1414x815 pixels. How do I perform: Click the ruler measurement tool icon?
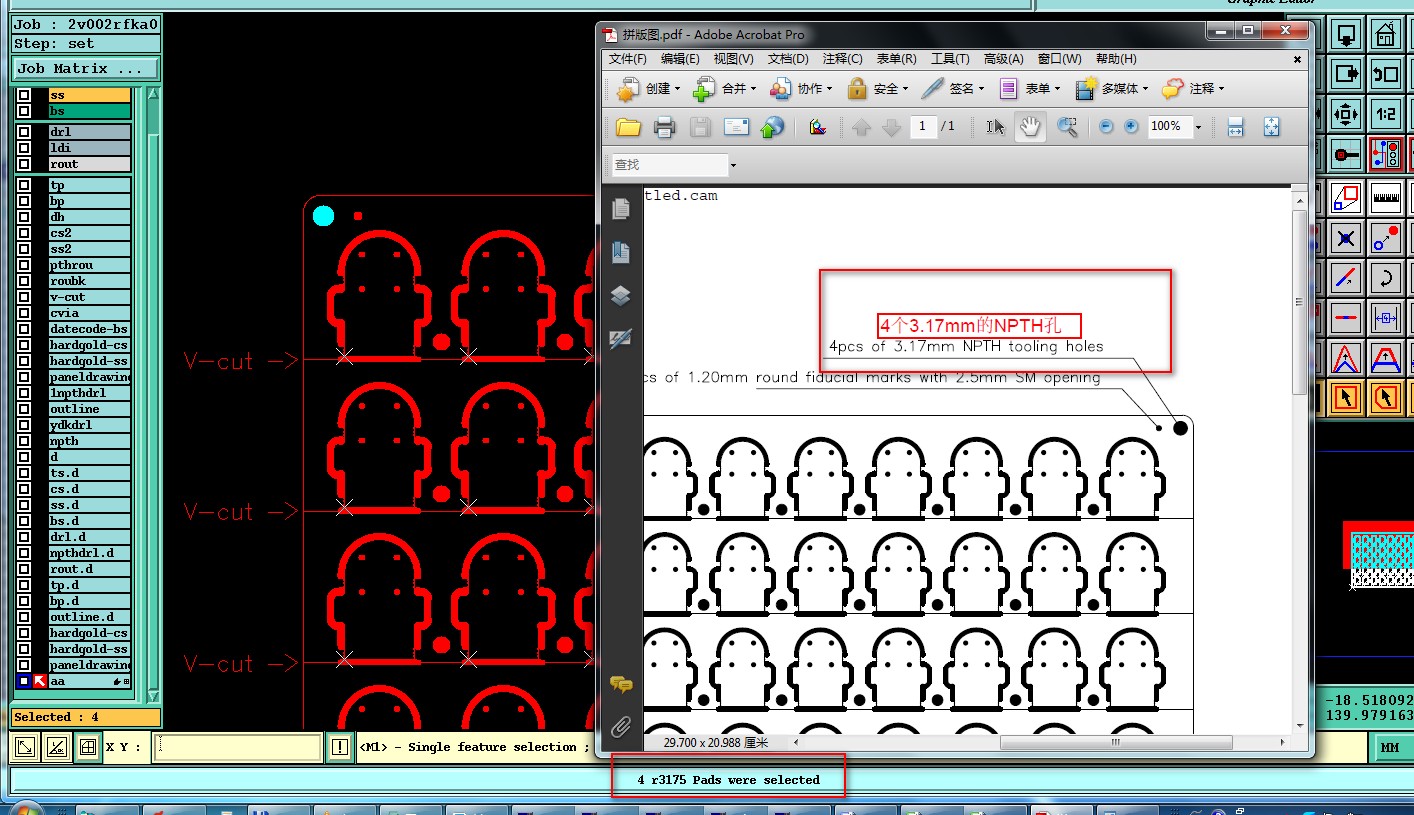click(x=1385, y=197)
